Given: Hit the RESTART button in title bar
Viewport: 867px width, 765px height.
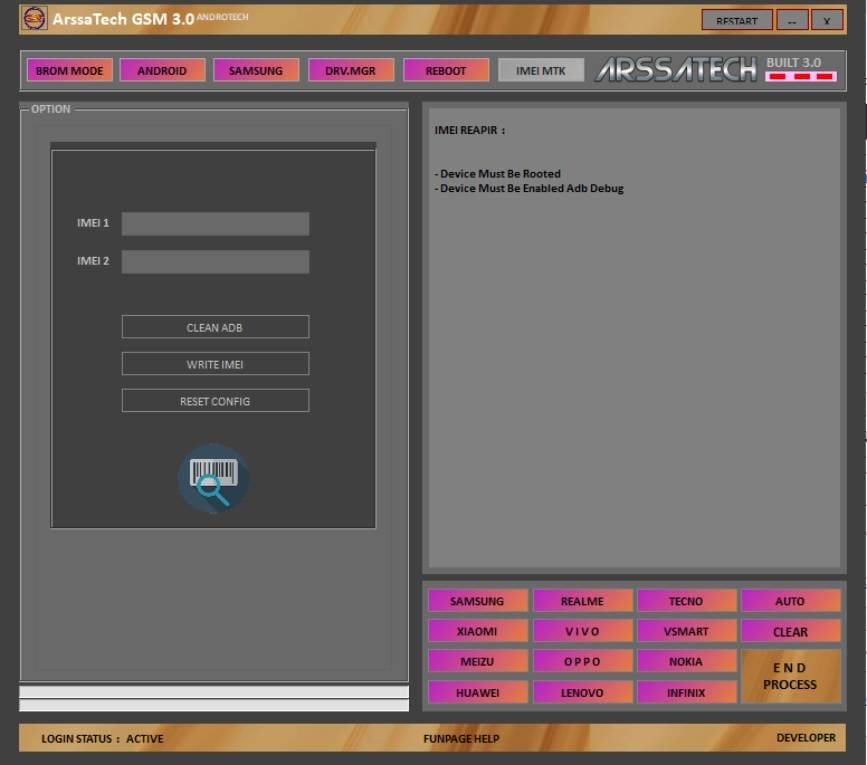Looking at the screenshot, I should point(736,20).
